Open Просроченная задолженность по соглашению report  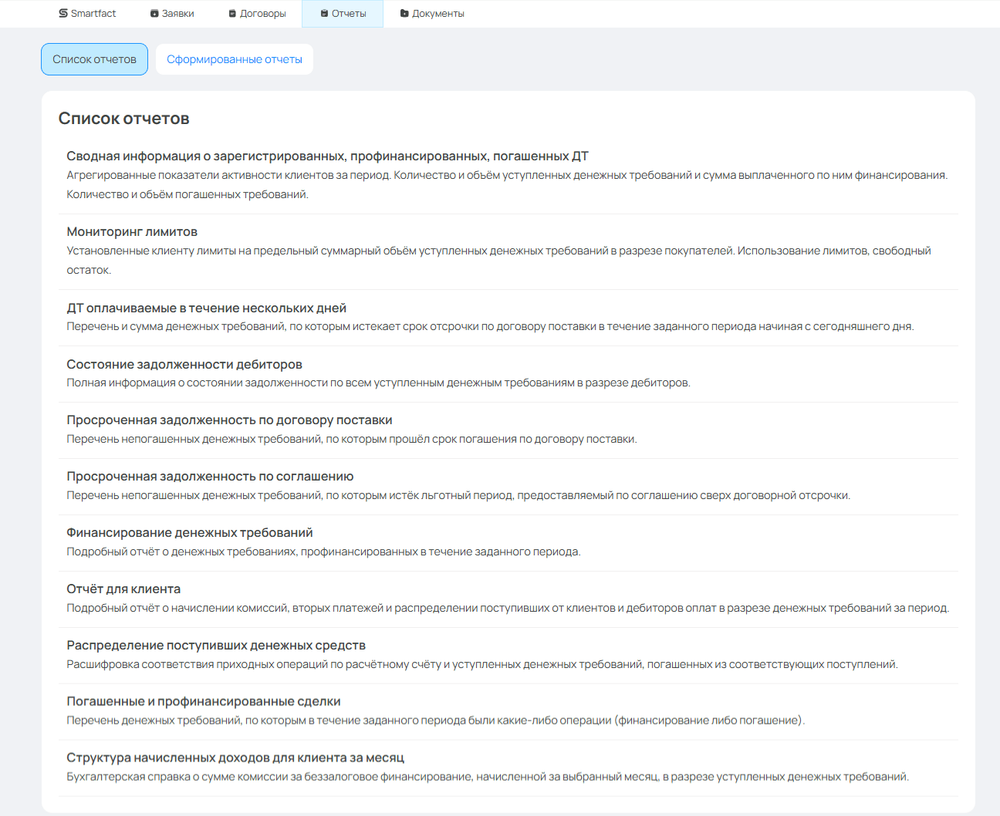coord(210,476)
